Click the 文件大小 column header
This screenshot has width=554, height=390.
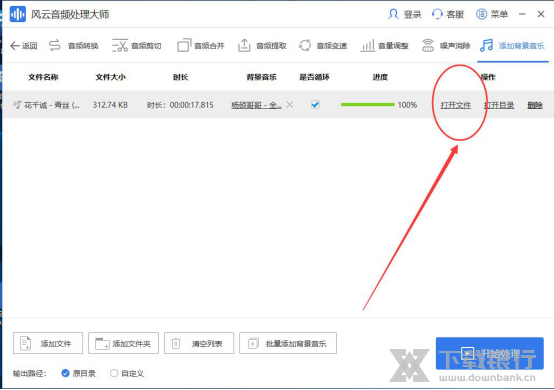(x=110, y=77)
